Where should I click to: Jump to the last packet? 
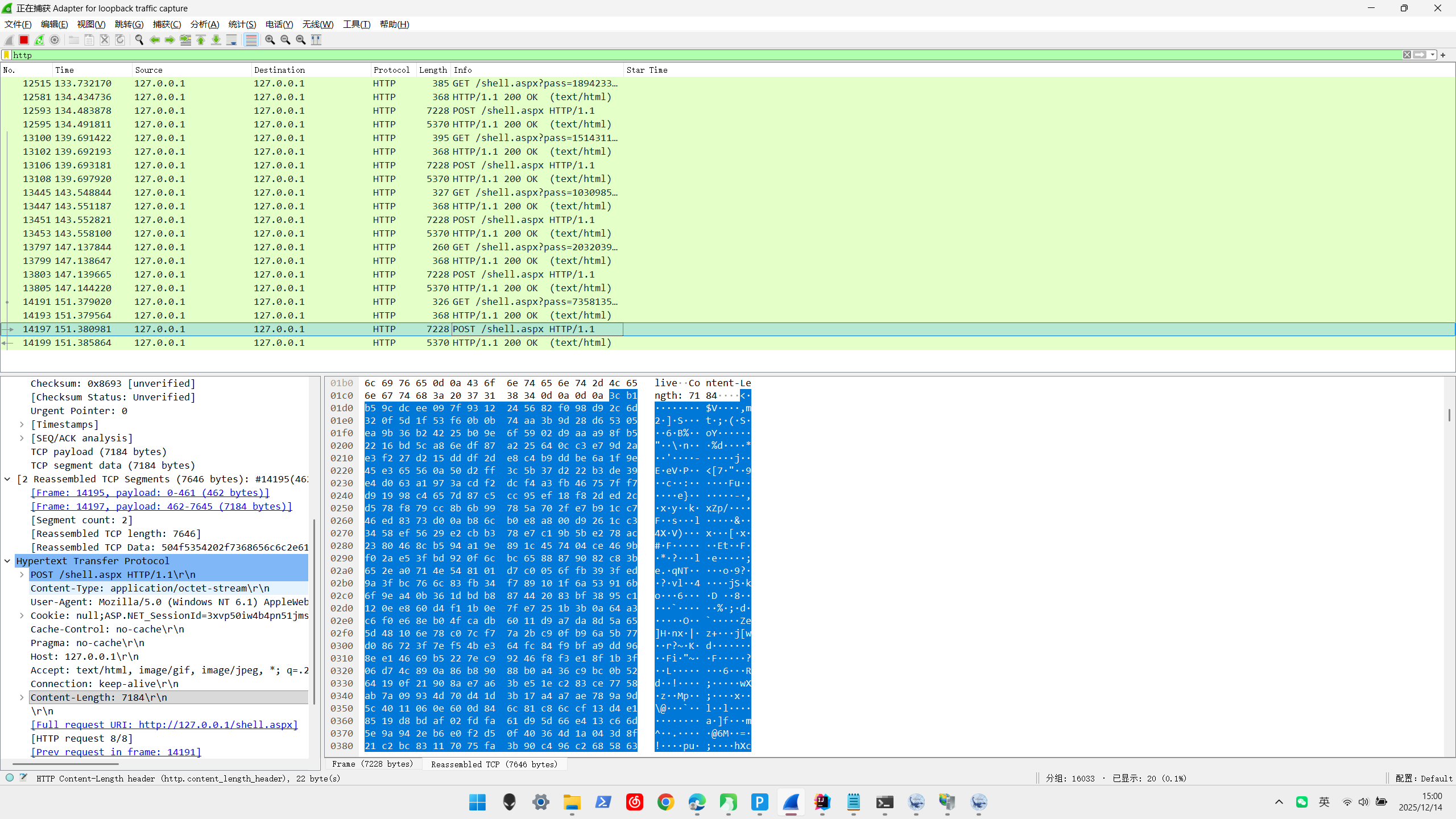point(216,40)
